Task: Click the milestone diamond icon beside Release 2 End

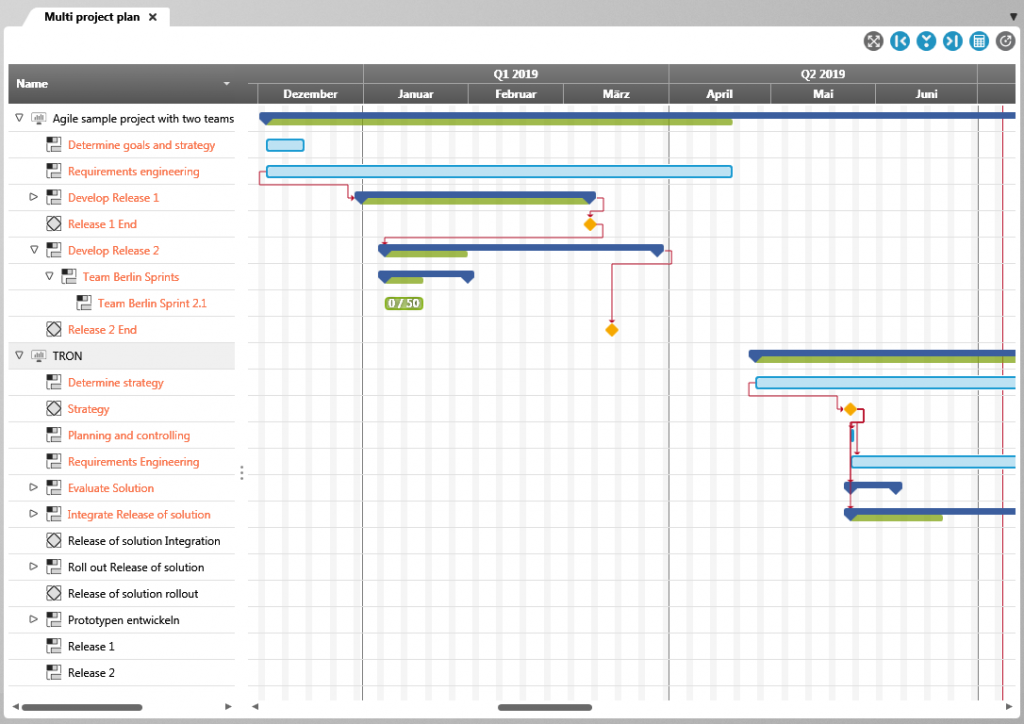Action: [53, 329]
